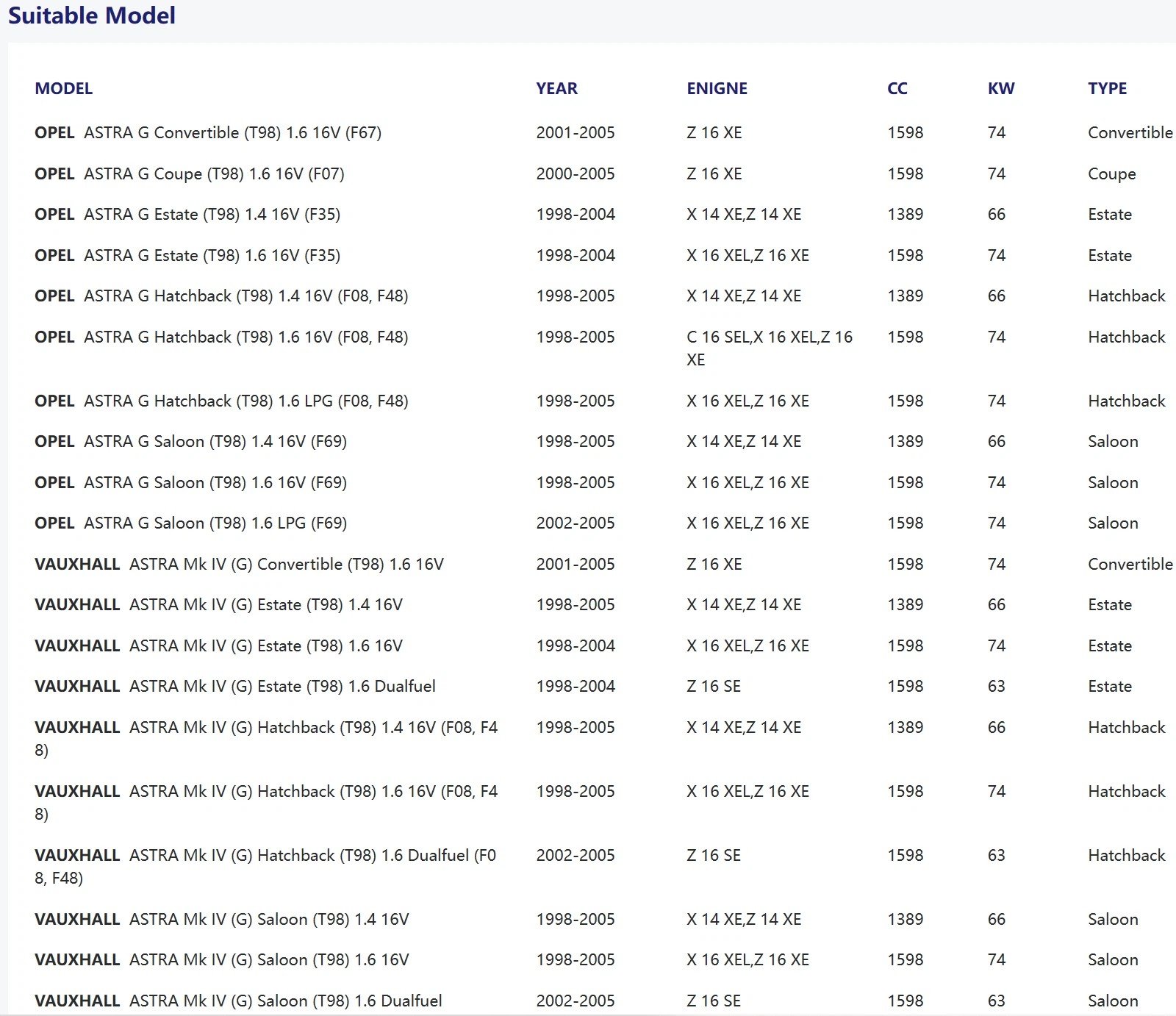
Task: Click the 'Suitable Model' heading
Action: click(92, 15)
